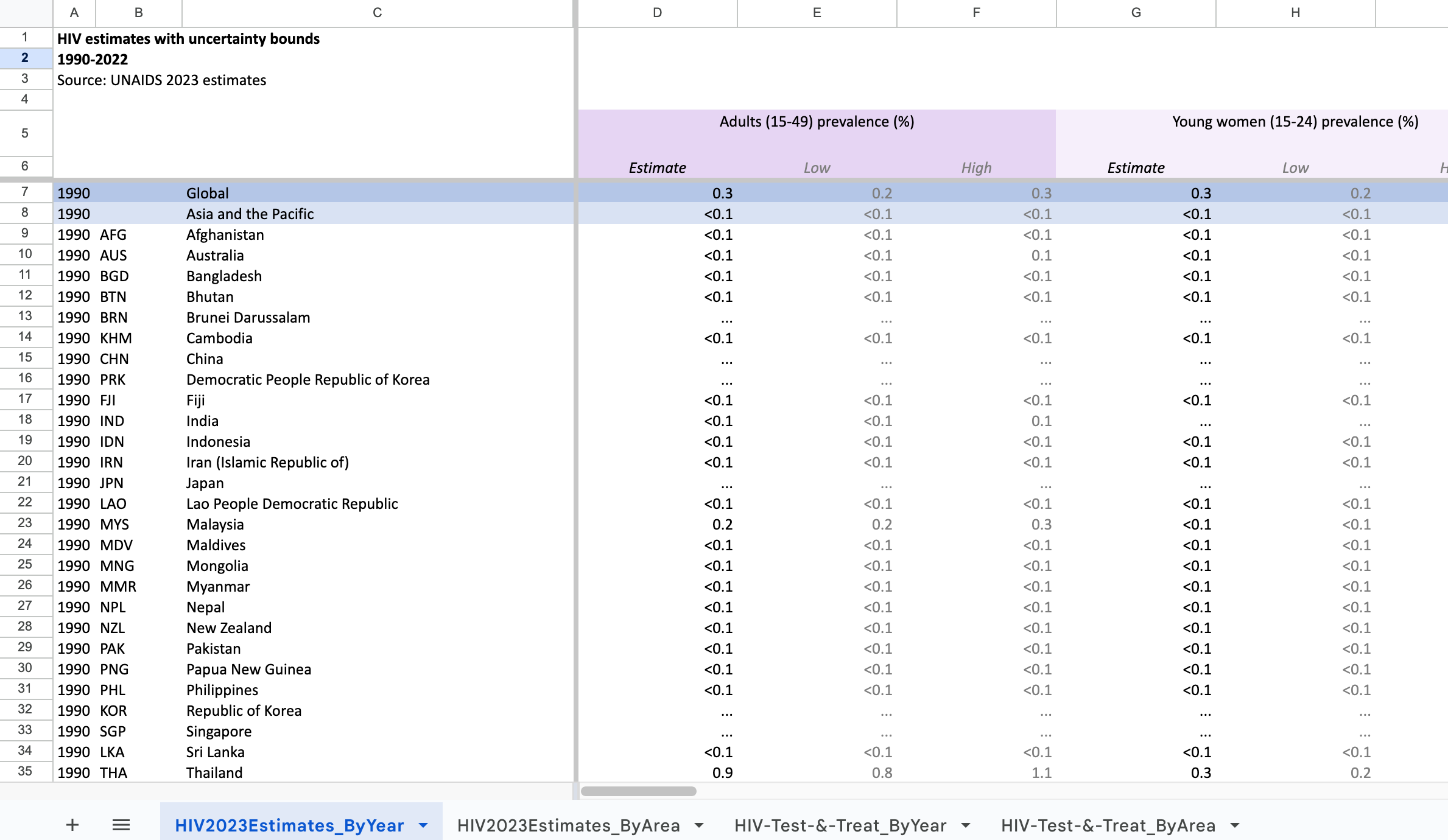This screenshot has width=1448, height=840.
Task: Click the Low subheader in column E
Action: point(817,167)
